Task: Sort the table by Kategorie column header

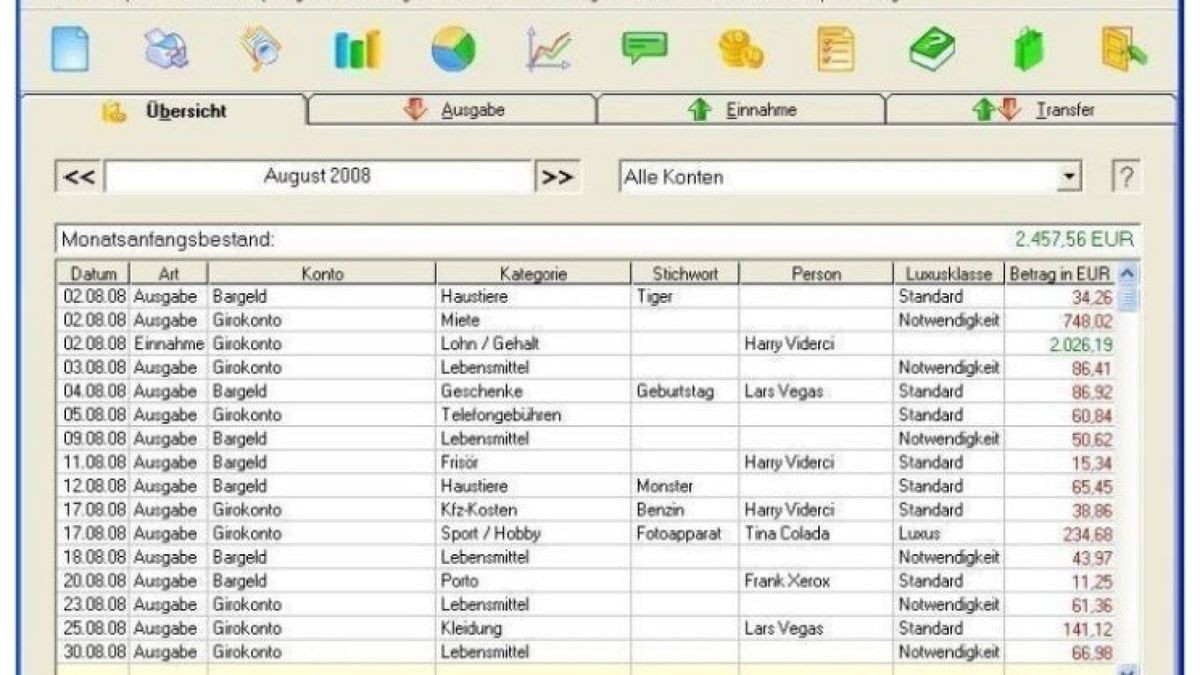Action: 533,273
